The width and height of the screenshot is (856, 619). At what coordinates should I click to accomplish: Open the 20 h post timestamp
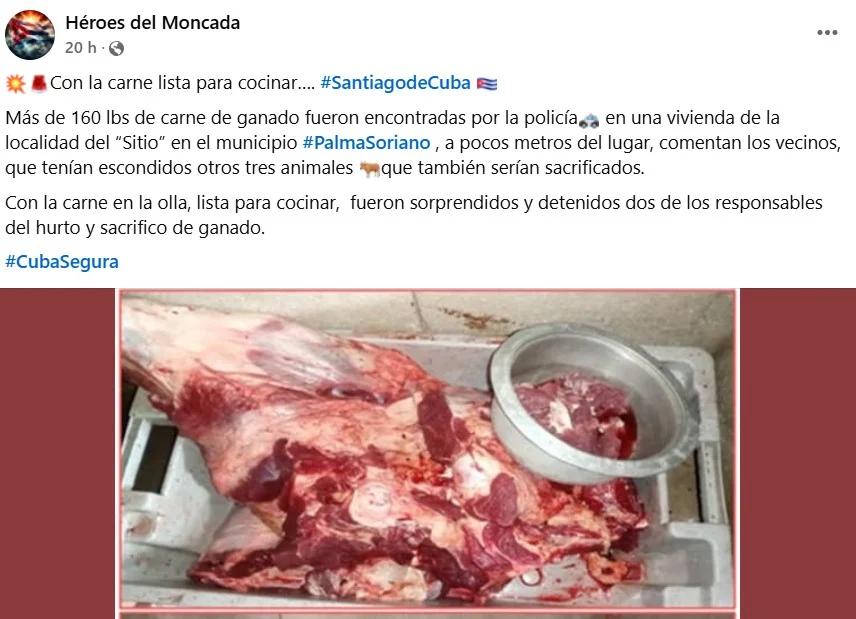click(x=80, y=48)
